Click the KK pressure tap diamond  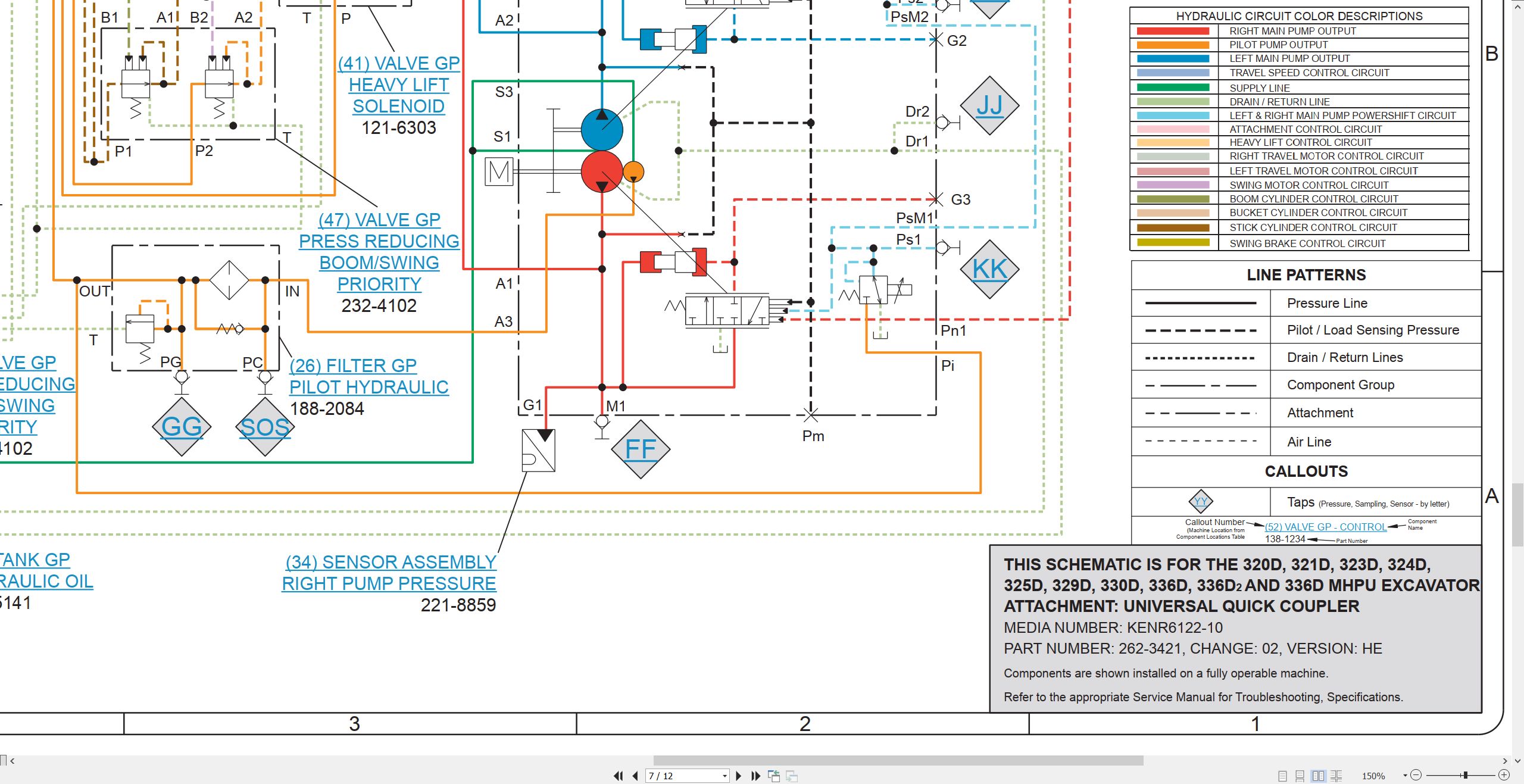pos(989,269)
